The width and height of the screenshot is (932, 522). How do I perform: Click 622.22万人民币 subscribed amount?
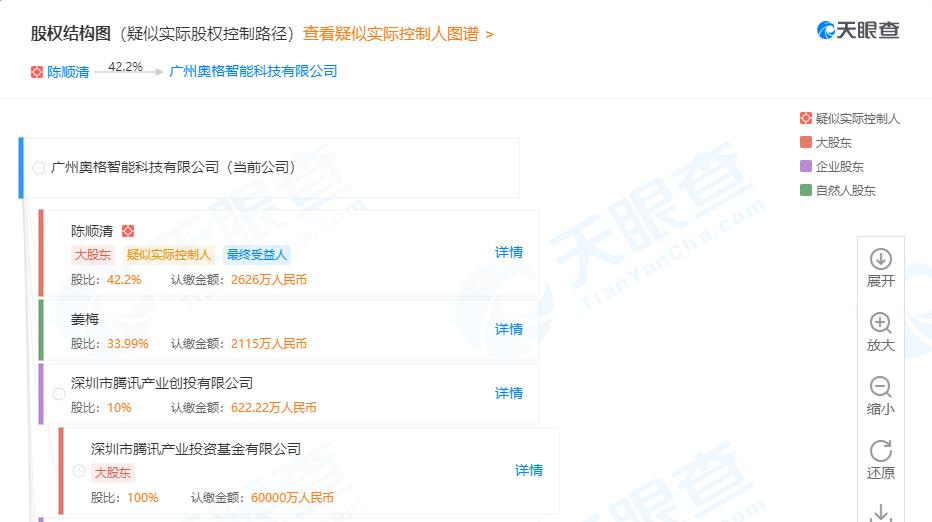click(x=273, y=408)
